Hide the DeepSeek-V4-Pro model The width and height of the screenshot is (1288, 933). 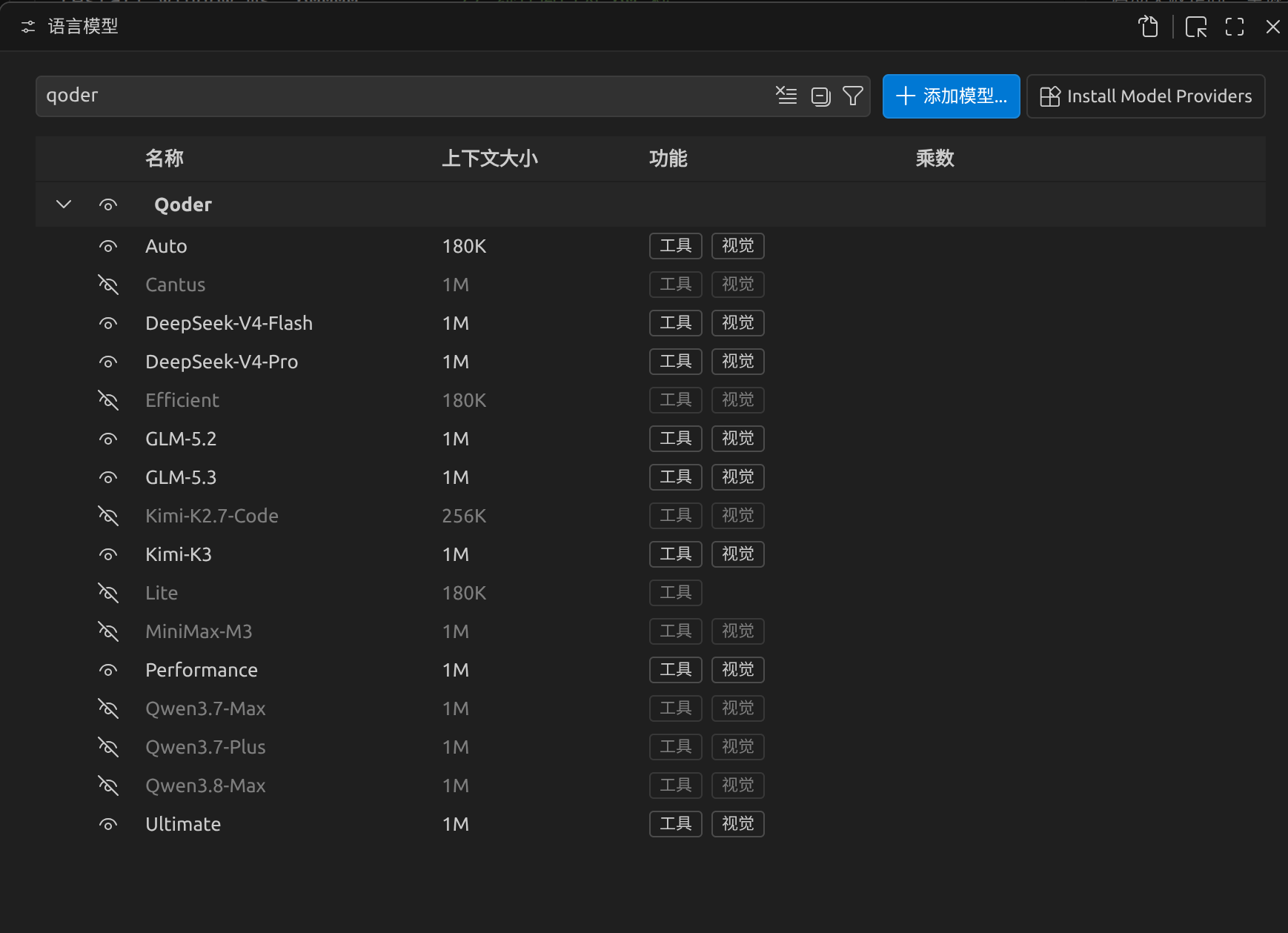(x=108, y=362)
